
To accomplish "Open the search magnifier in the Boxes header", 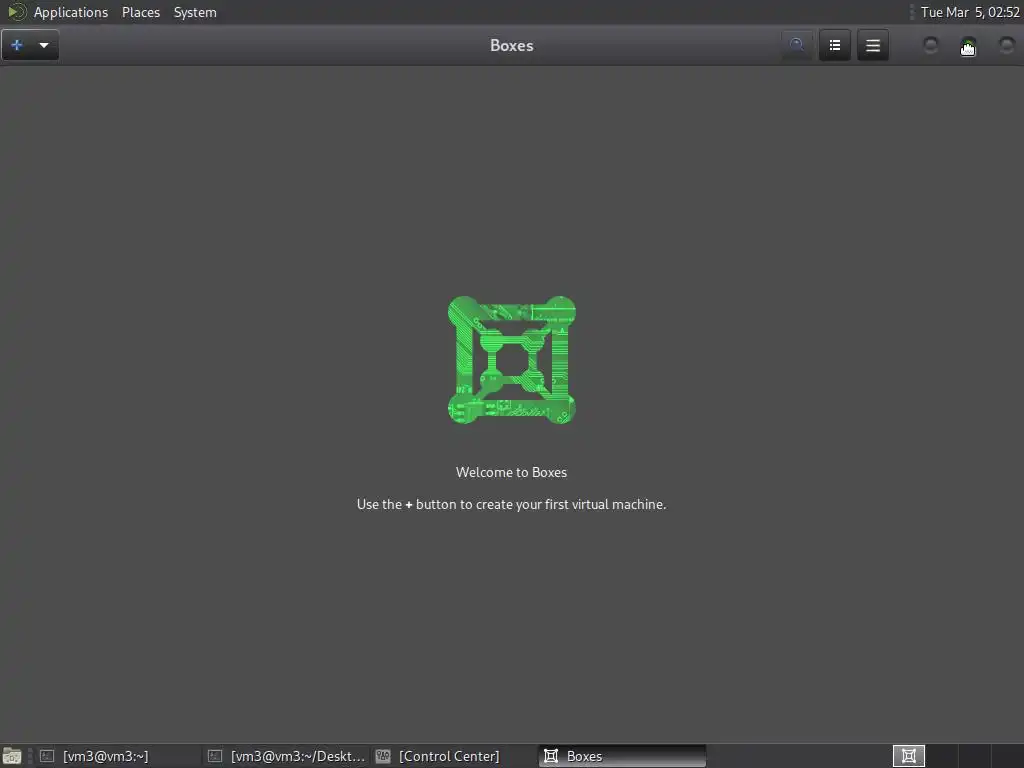I will (x=797, y=45).
